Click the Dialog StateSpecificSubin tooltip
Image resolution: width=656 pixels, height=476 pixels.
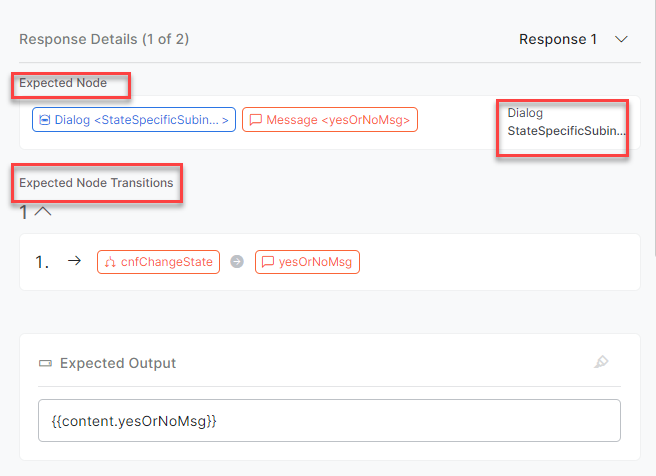click(x=566, y=122)
